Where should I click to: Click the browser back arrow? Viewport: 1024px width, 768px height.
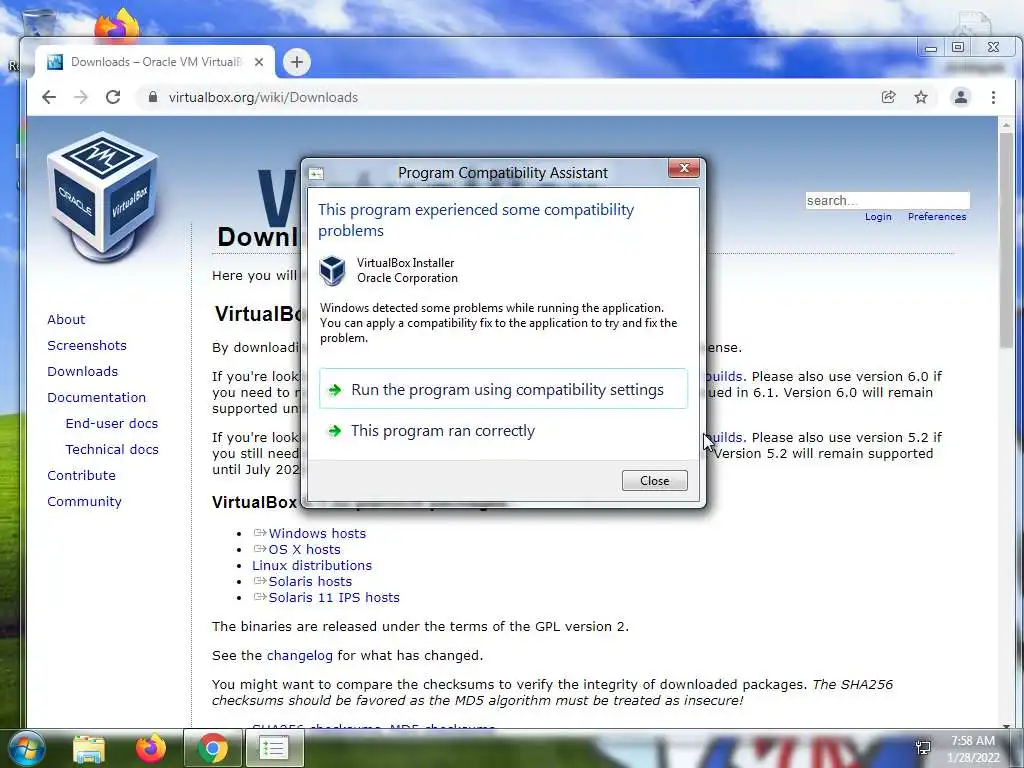[49, 97]
